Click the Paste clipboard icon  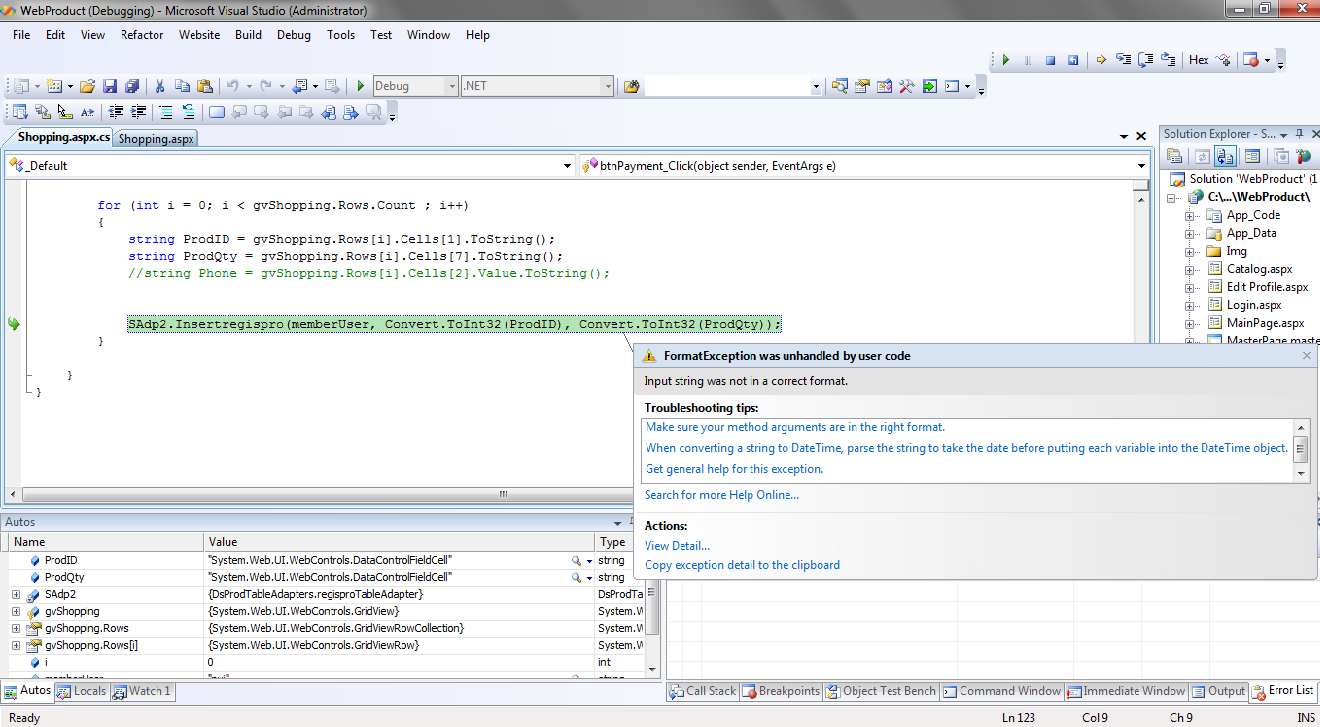(204, 86)
